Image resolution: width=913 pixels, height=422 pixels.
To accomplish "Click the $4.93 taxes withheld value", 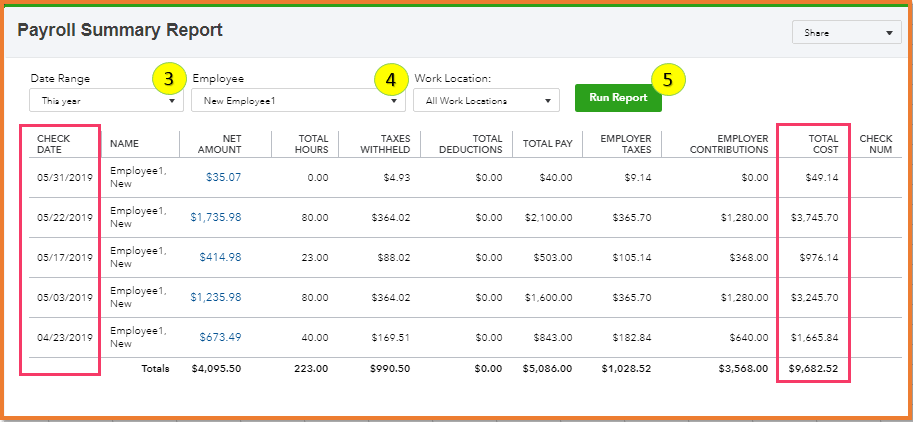I will [x=397, y=178].
